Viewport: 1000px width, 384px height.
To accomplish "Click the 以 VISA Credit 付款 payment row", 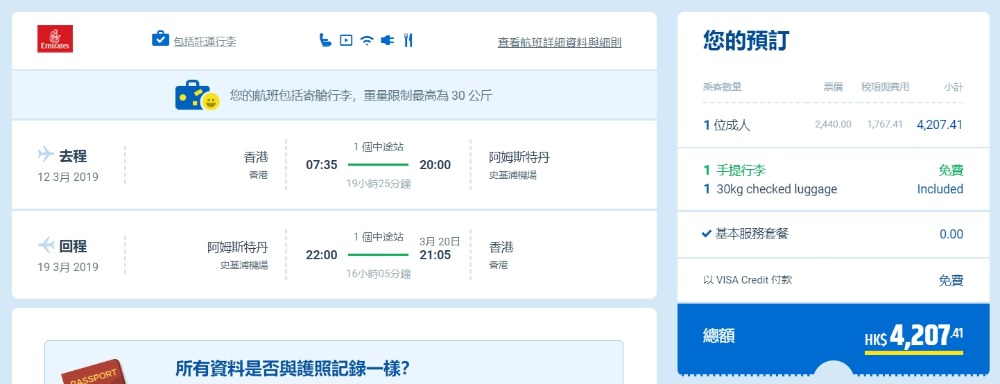I will [x=833, y=280].
